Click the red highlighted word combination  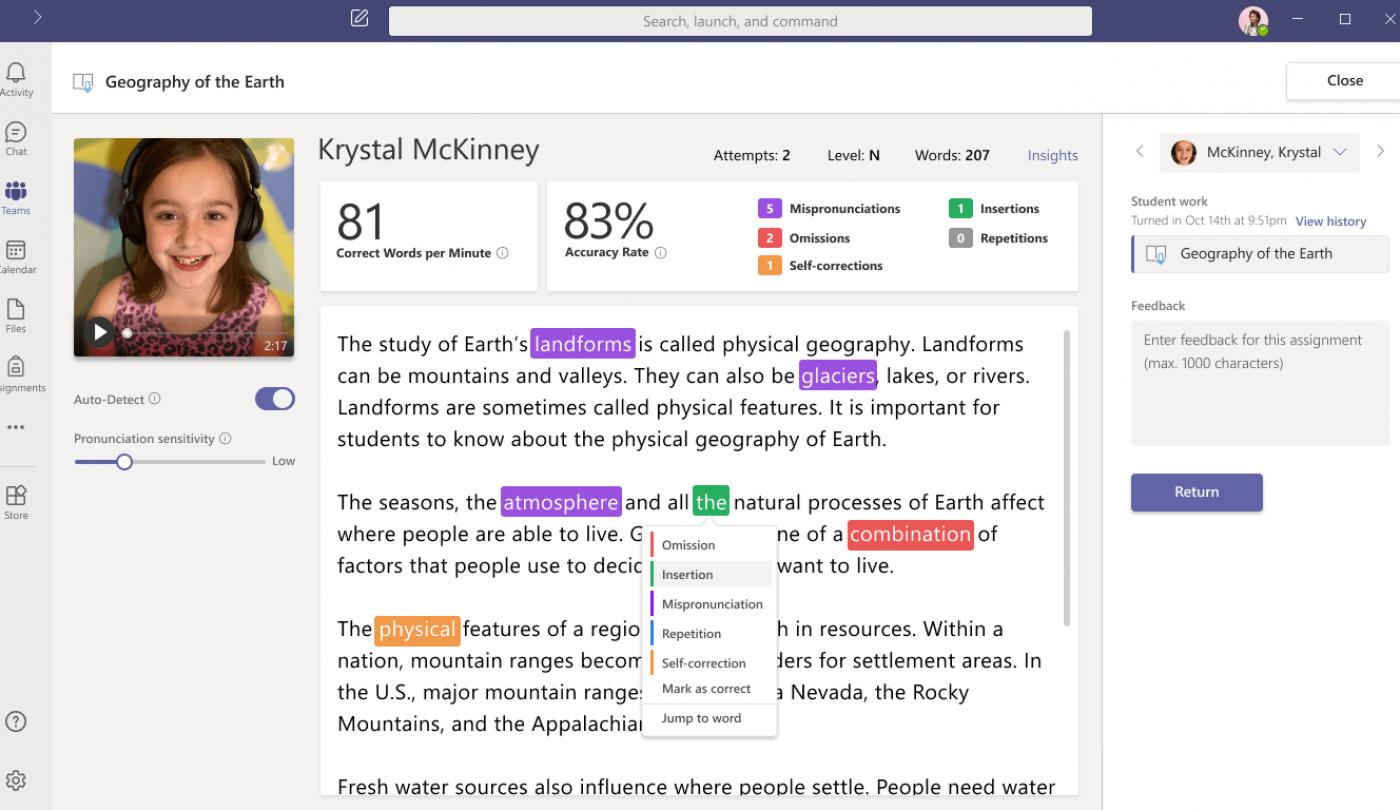click(910, 534)
